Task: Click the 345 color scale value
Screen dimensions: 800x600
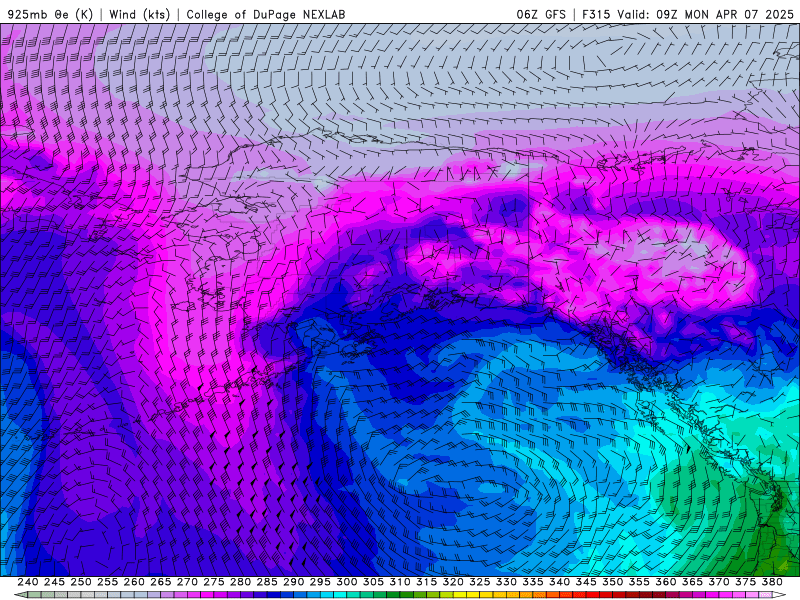Action: 586,582
